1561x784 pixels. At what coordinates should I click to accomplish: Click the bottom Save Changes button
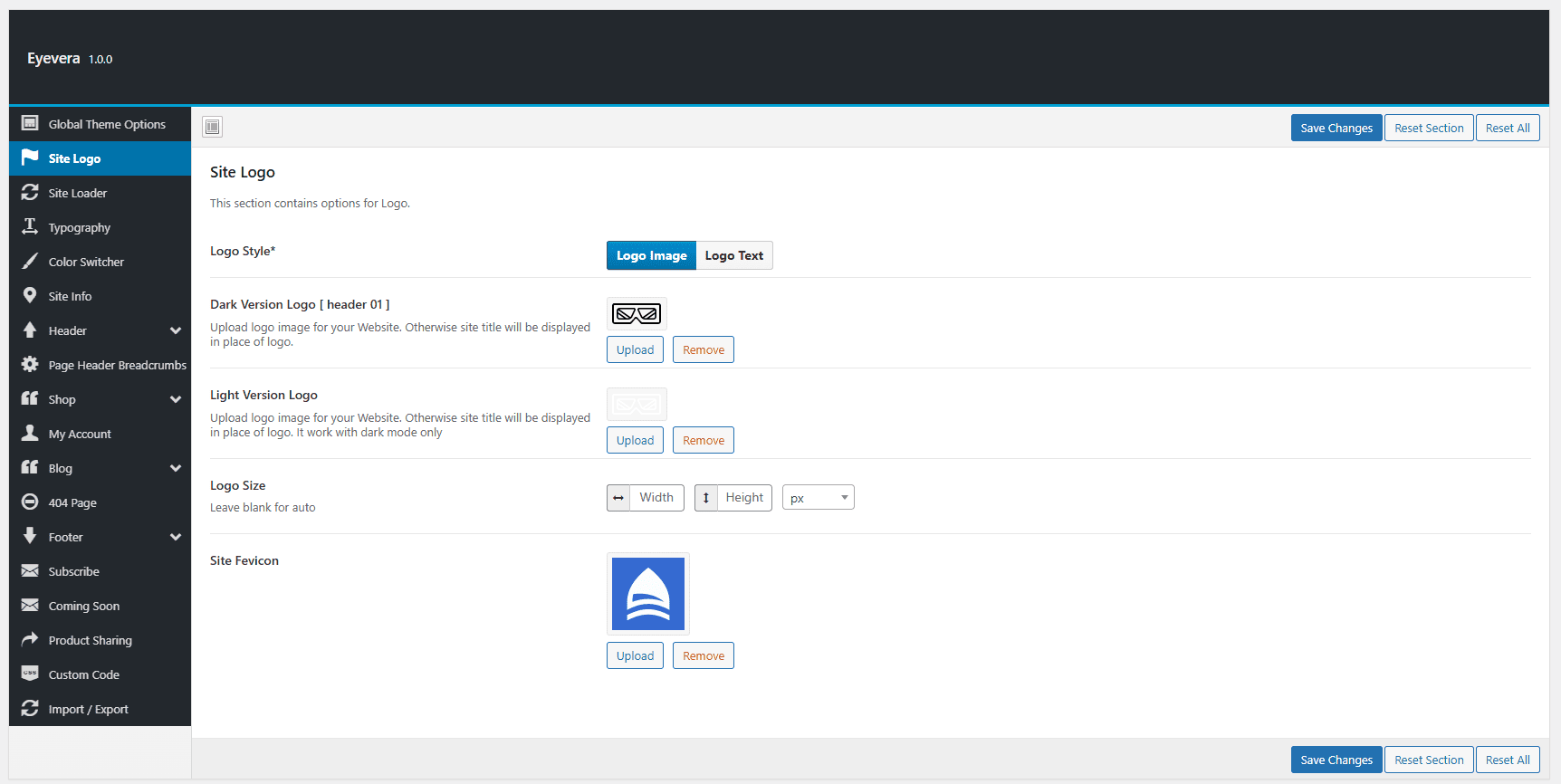coord(1336,760)
